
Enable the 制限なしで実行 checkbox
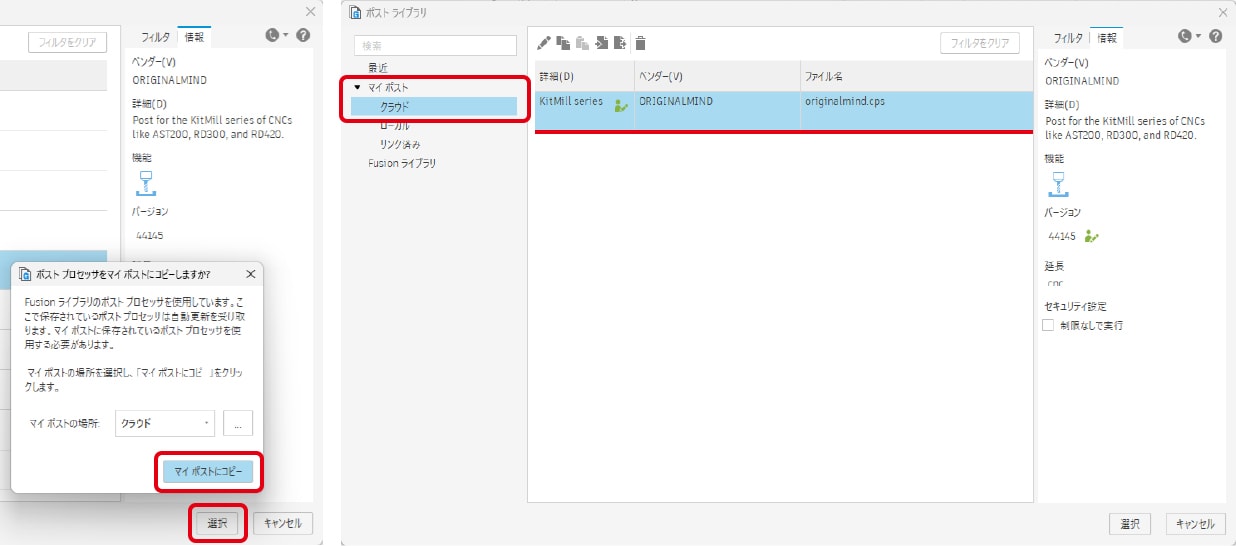tap(1048, 325)
